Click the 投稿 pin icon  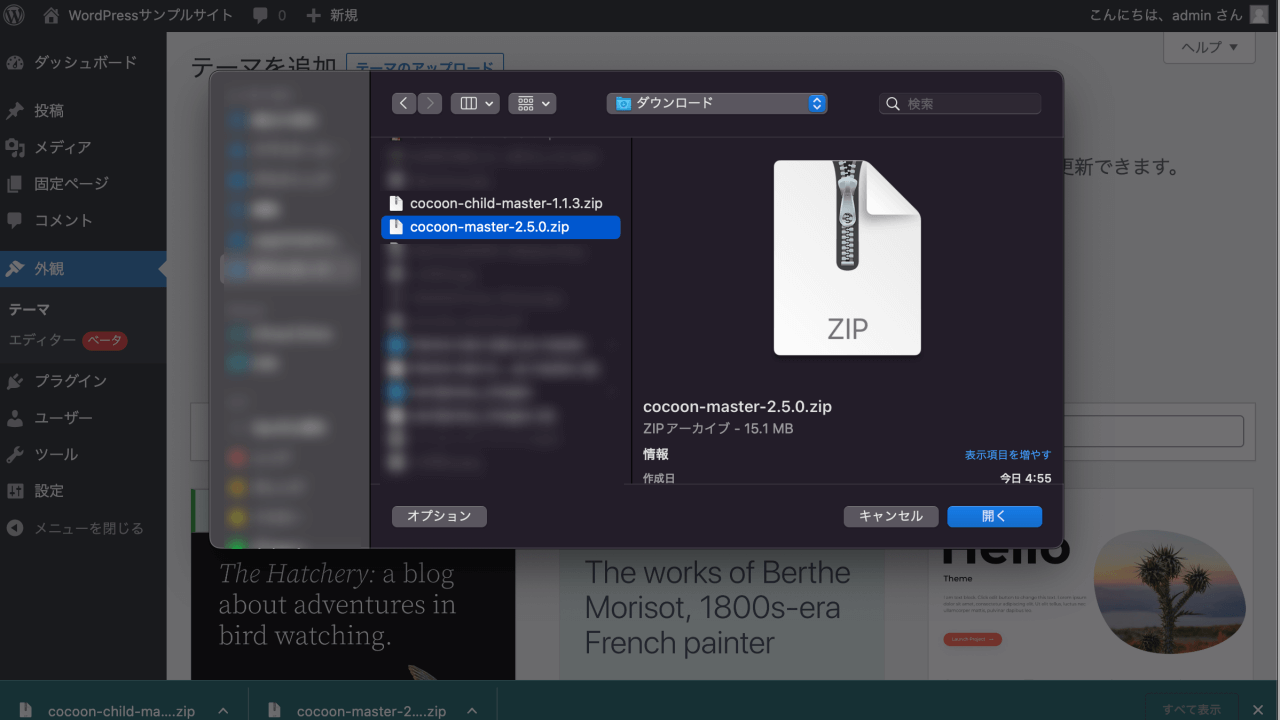click(x=15, y=111)
